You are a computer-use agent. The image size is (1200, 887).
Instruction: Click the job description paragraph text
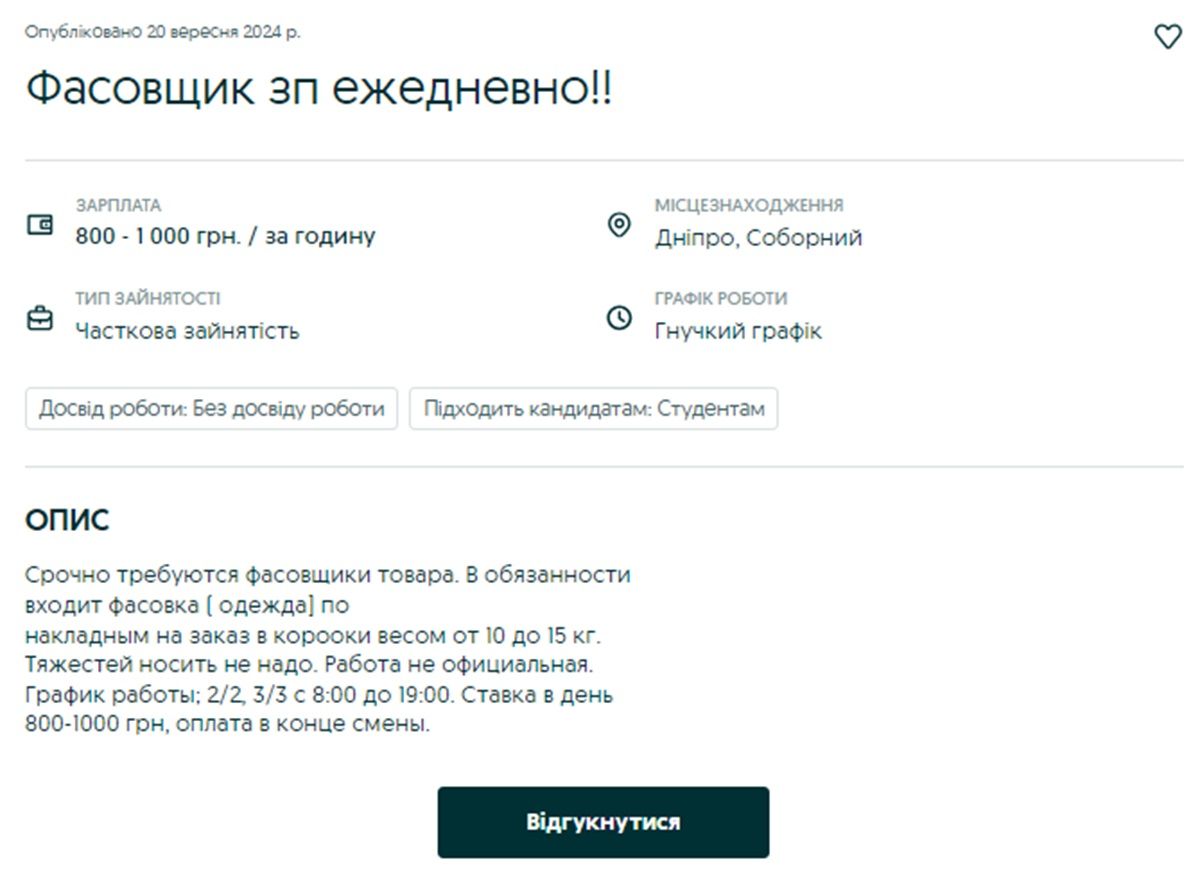[327, 650]
